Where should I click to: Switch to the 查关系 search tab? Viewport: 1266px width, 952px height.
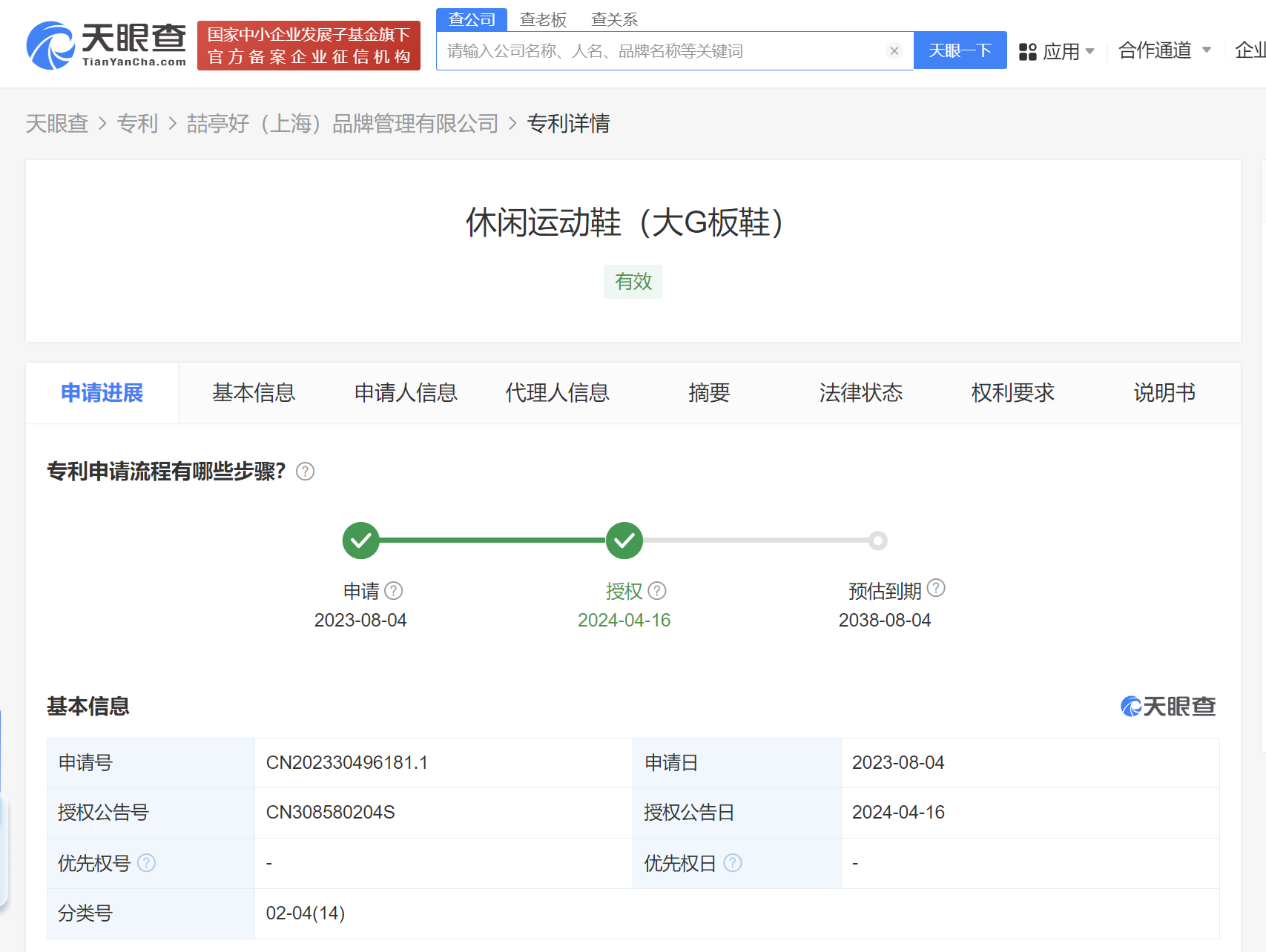(614, 19)
